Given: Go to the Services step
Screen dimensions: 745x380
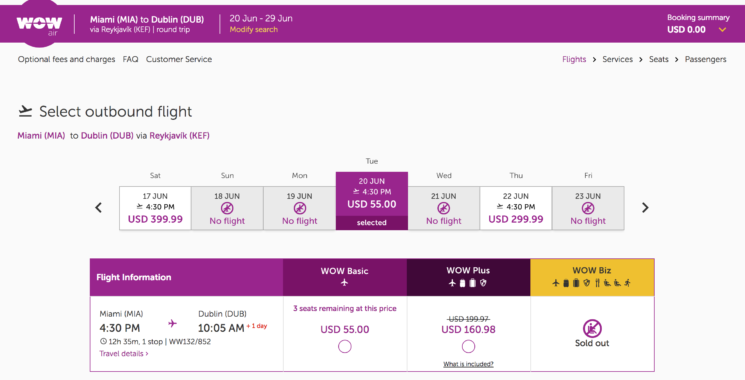Looking at the screenshot, I should click(x=617, y=59).
